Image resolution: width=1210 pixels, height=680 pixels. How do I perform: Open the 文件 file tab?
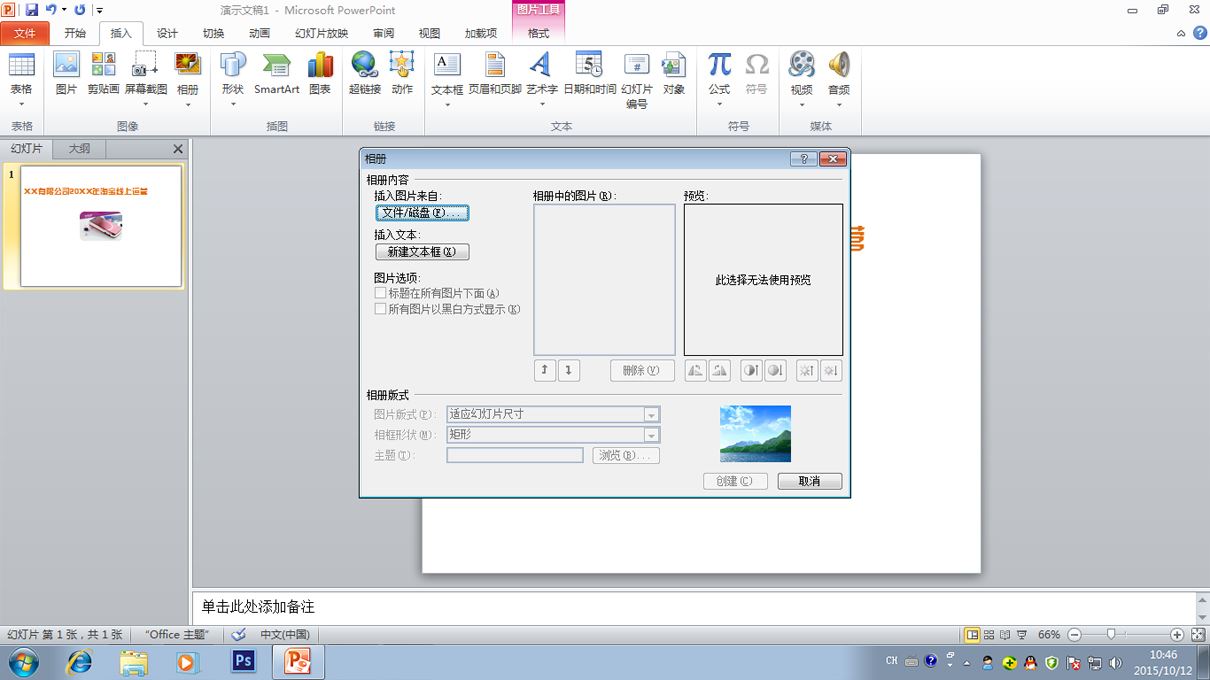click(25, 33)
